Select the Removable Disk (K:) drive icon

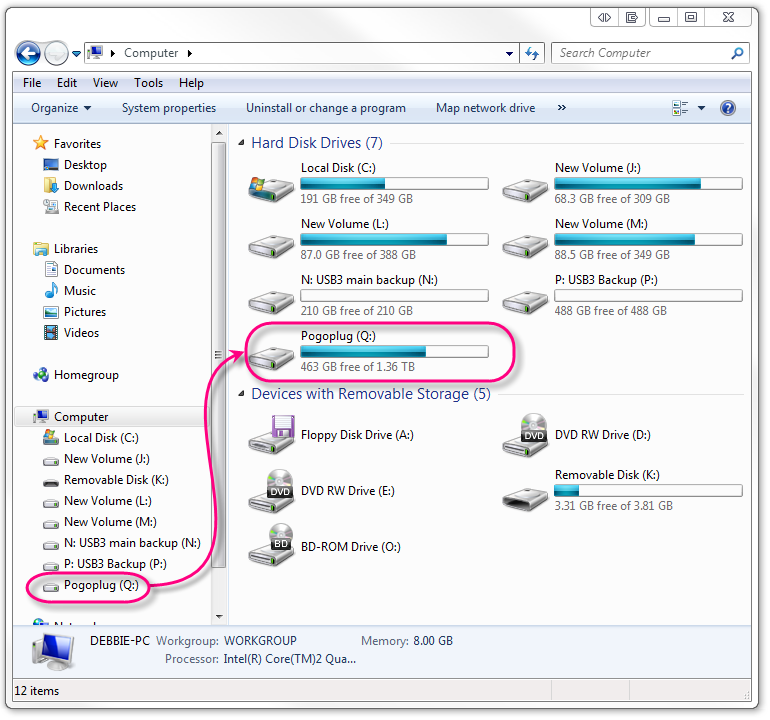525,491
